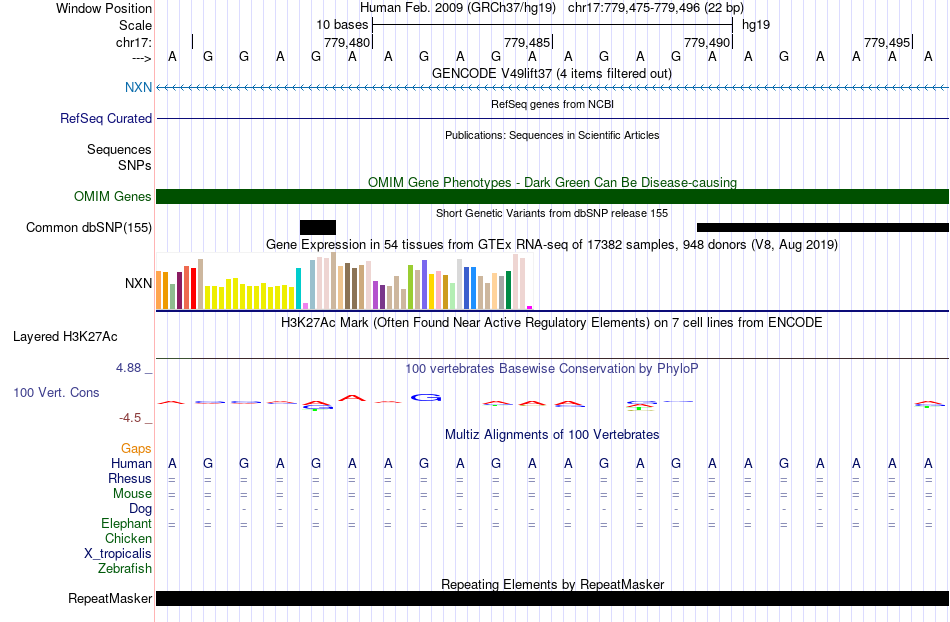Select the Elephant species row label
Screen dimensions: 950x622
pos(126,523)
